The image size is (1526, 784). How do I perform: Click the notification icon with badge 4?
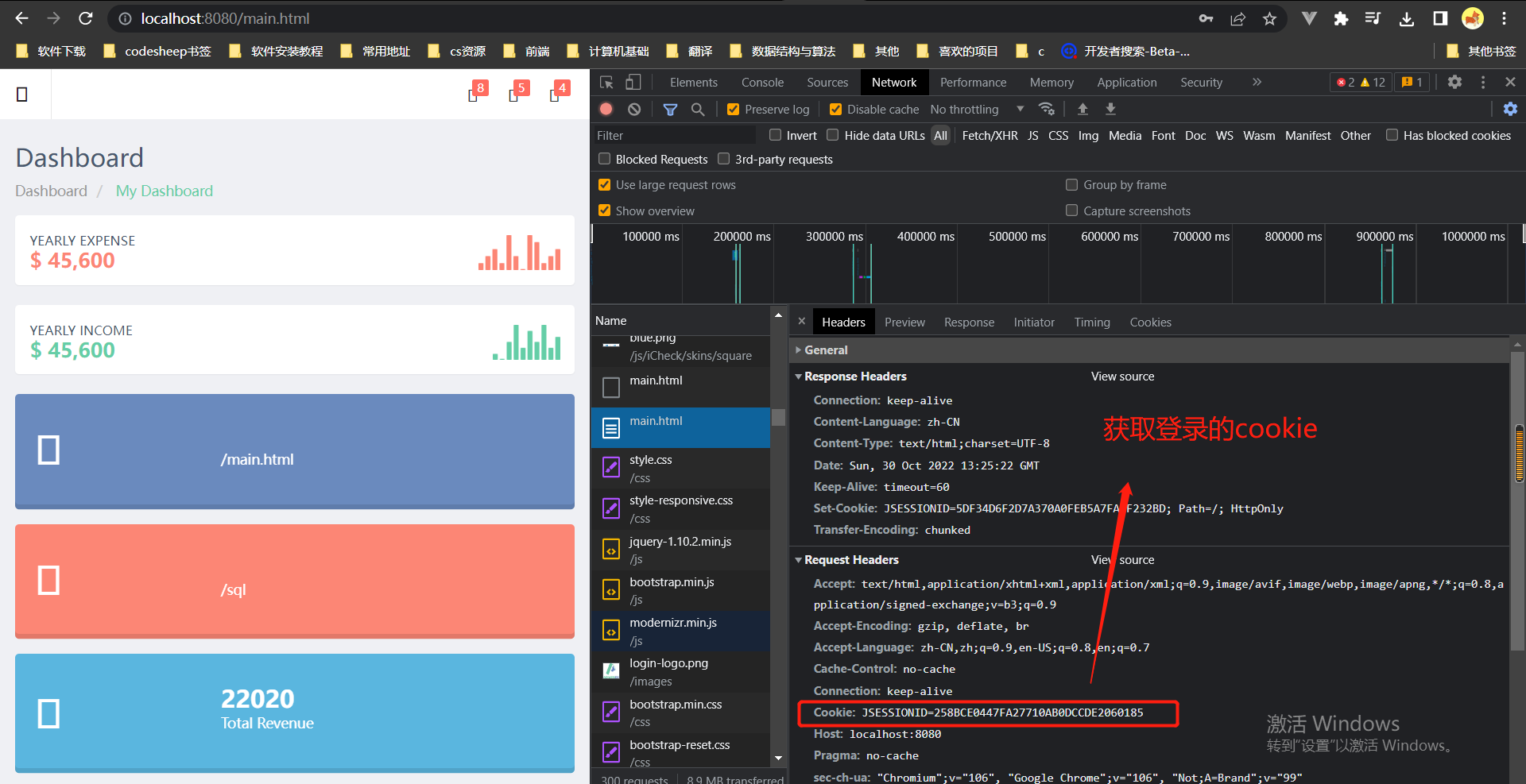[559, 91]
